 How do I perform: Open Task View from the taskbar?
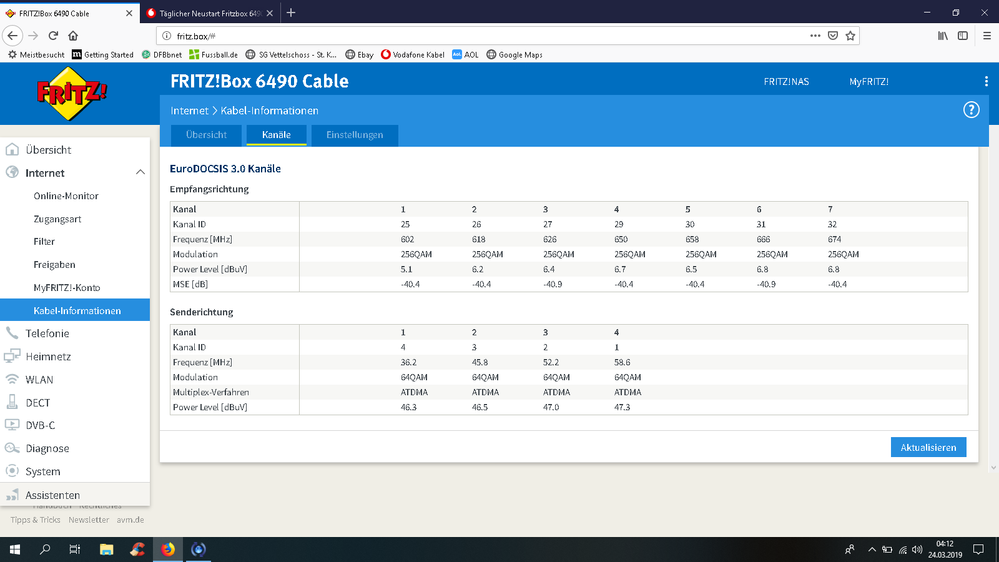[x=75, y=549]
